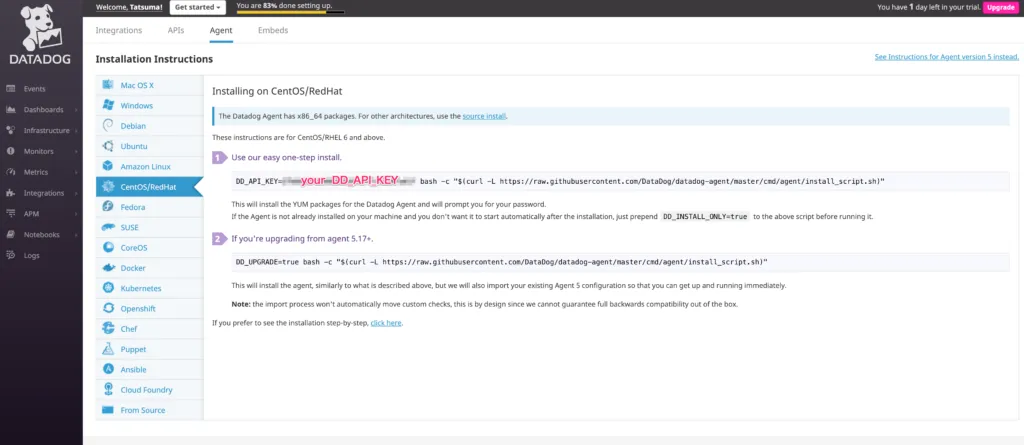Expand the Integrations sidebar submenu arrow
The width and height of the screenshot is (1024, 445).
76,193
